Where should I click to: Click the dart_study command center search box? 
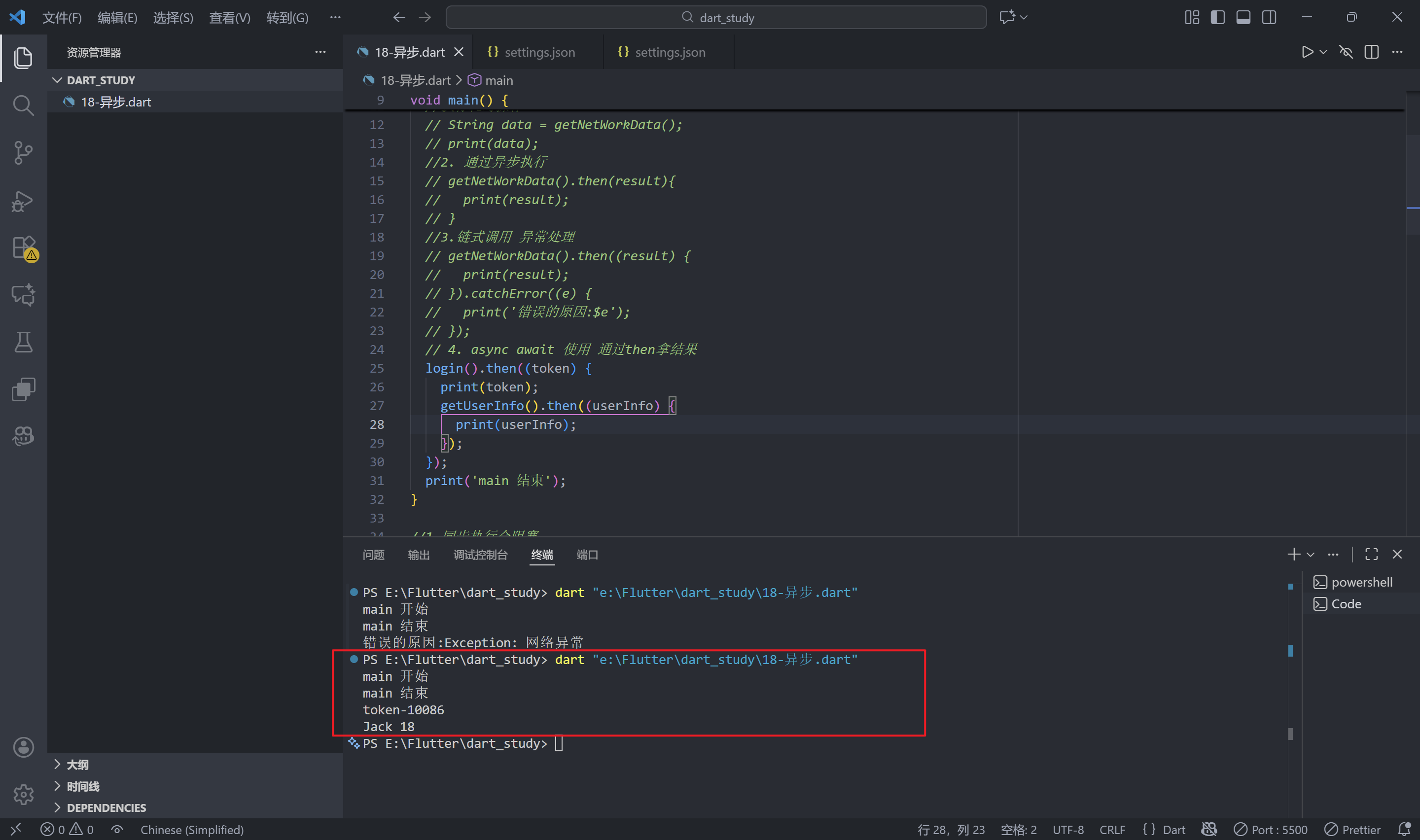click(x=716, y=18)
